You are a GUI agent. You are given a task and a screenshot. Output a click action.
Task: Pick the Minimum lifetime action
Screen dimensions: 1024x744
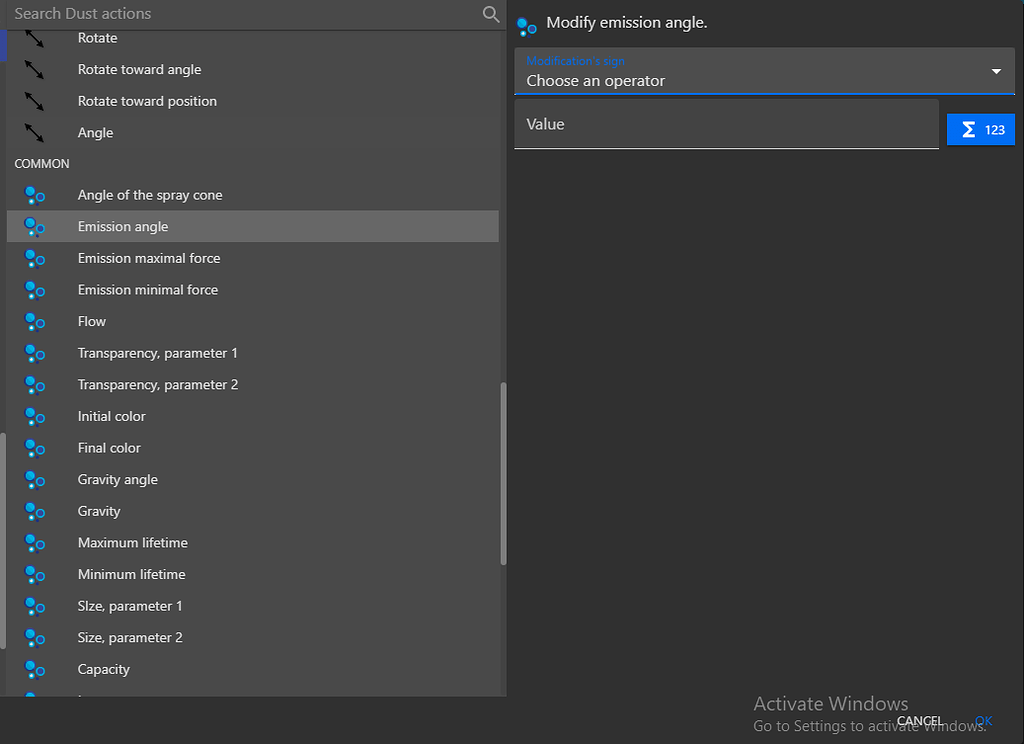253,575
